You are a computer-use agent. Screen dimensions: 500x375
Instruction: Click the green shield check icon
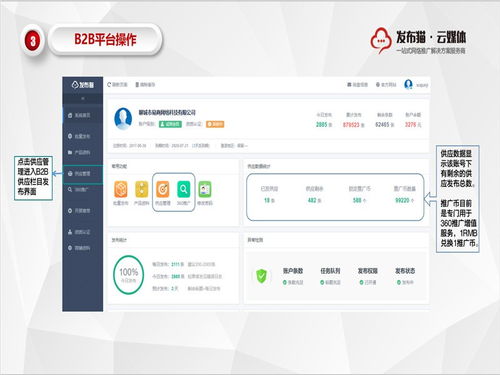click(261, 276)
